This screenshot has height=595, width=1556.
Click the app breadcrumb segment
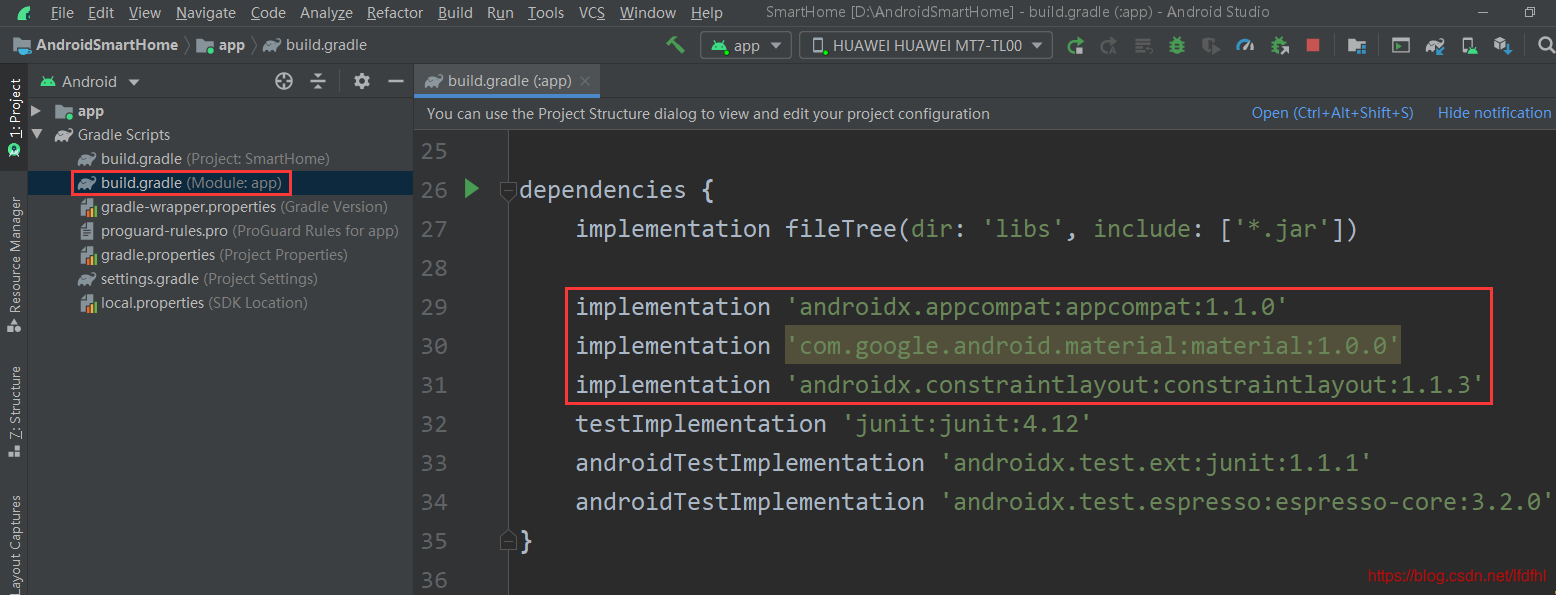[221, 45]
